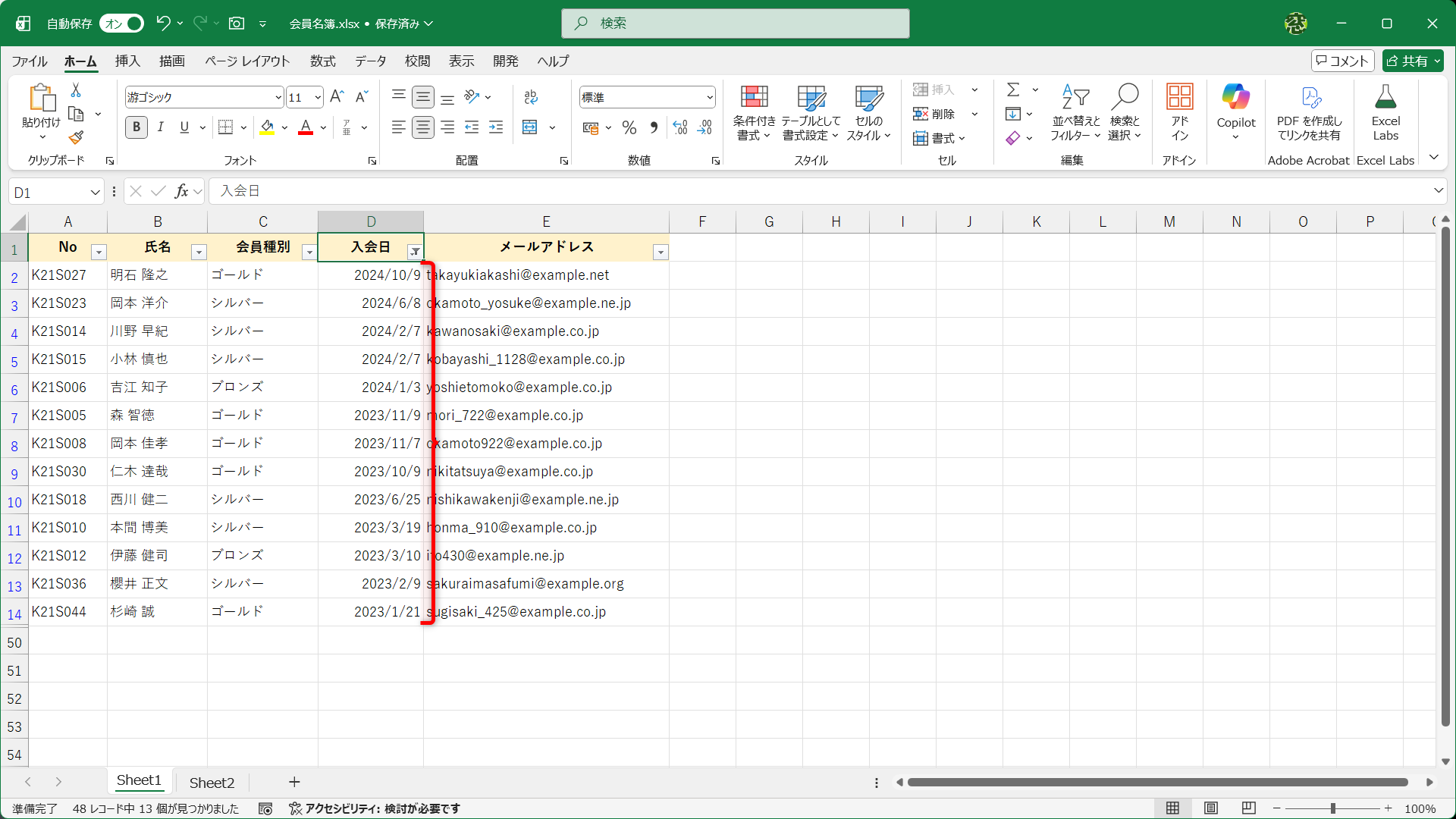Click the Format Painter brush icon
This screenshot has height=819, width=1456.
pyautogui.click(x=76, y=138)
